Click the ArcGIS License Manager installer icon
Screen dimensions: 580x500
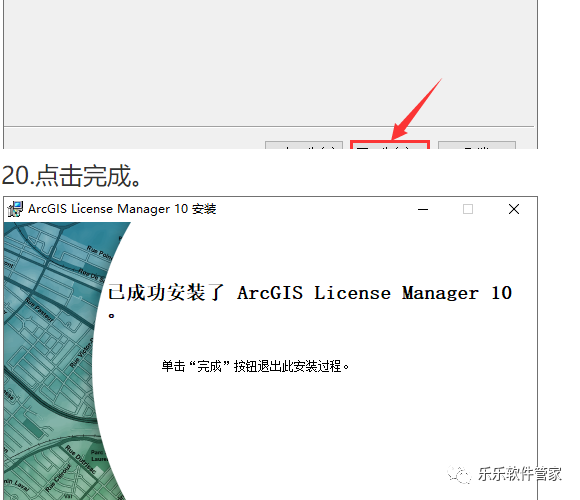[x=15, y=209]
